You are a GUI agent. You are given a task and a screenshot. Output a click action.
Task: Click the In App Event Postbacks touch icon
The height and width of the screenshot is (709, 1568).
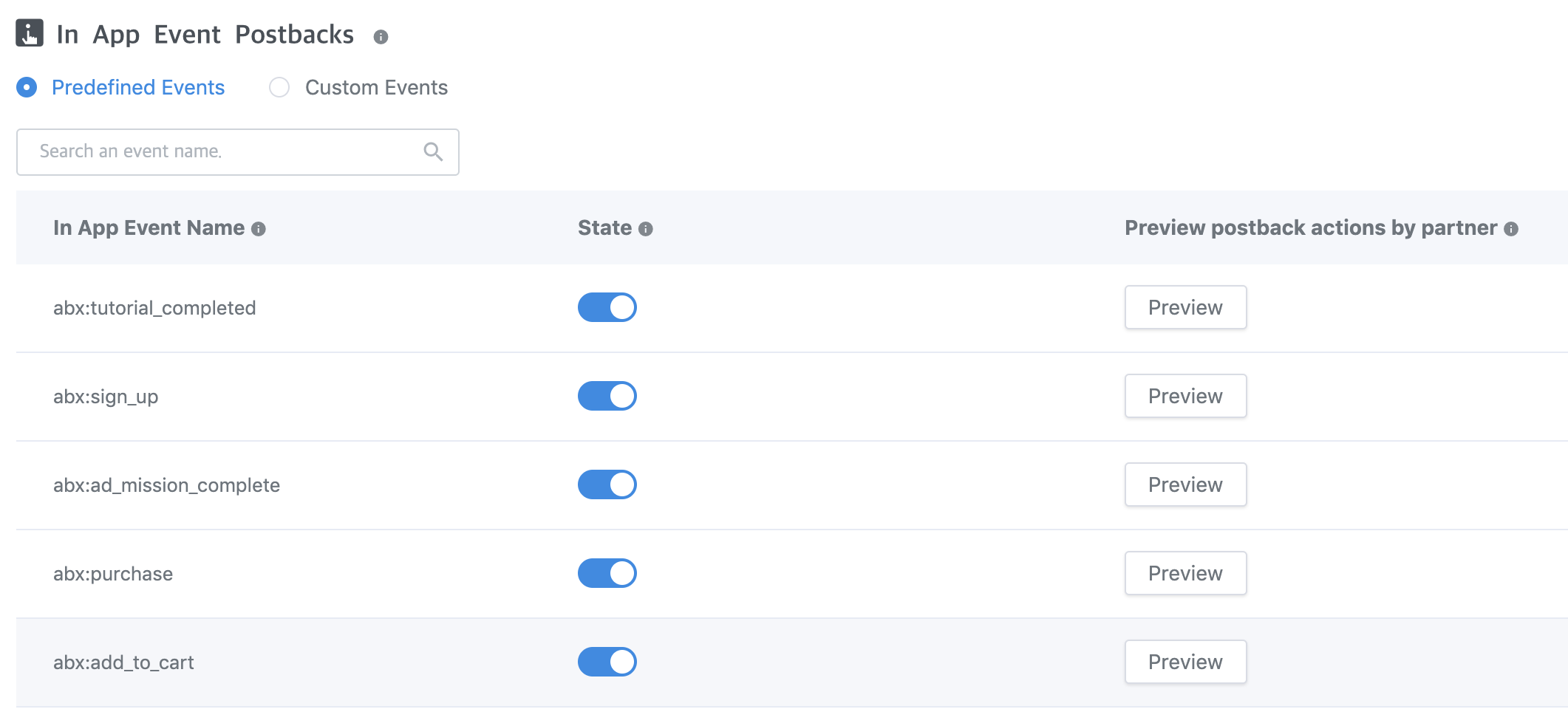click(x=30, y=33)
